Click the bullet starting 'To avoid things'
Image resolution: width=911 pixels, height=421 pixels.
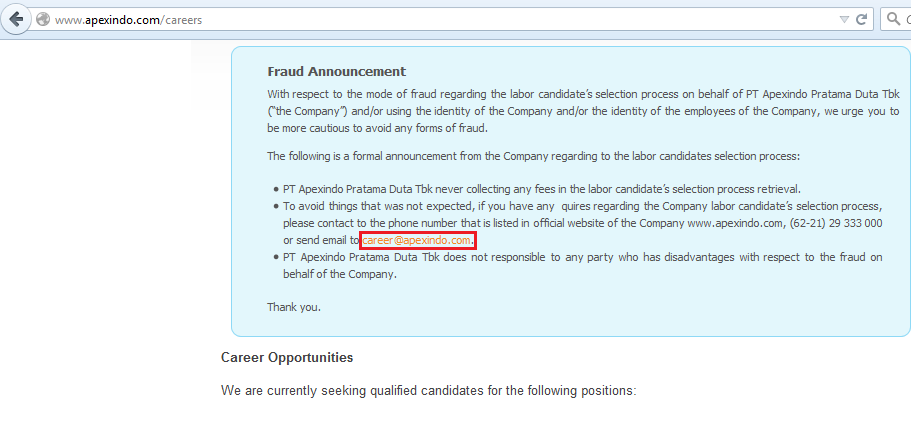coord(583,224)
